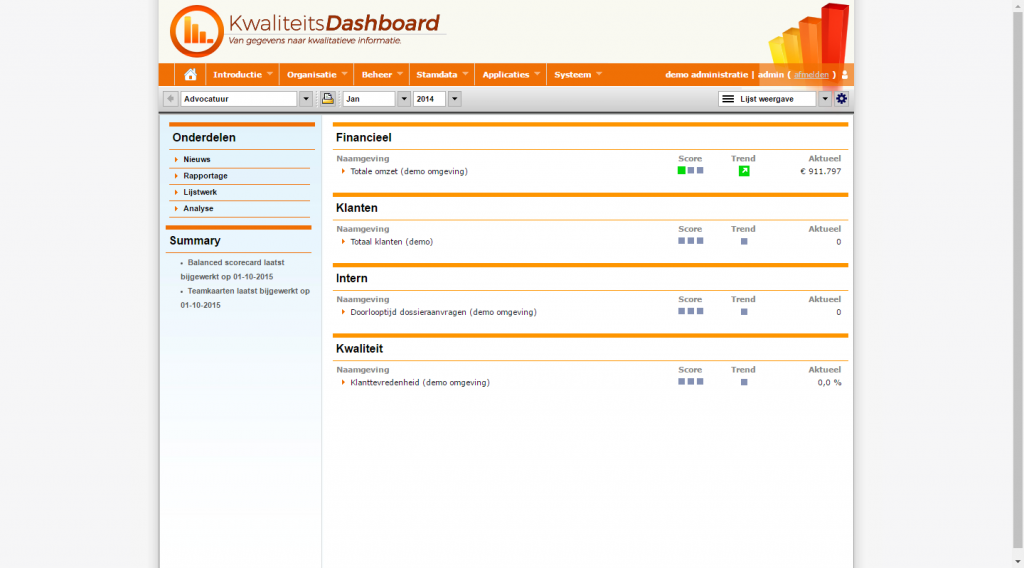
Task: Click the home icon in navigation bar
Action: coord(190,75)
